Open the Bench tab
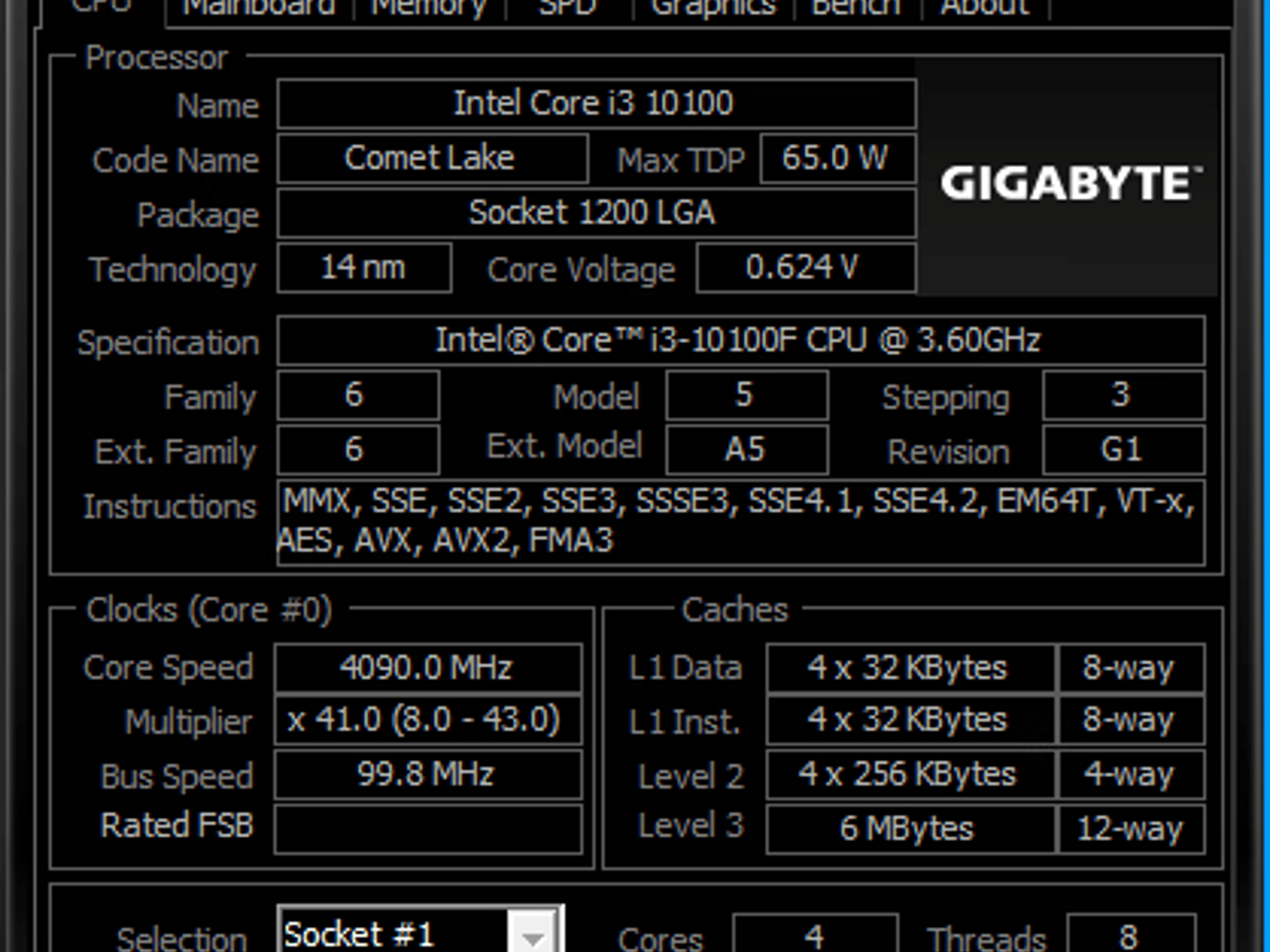1270x952 pixels. [856, 9]
